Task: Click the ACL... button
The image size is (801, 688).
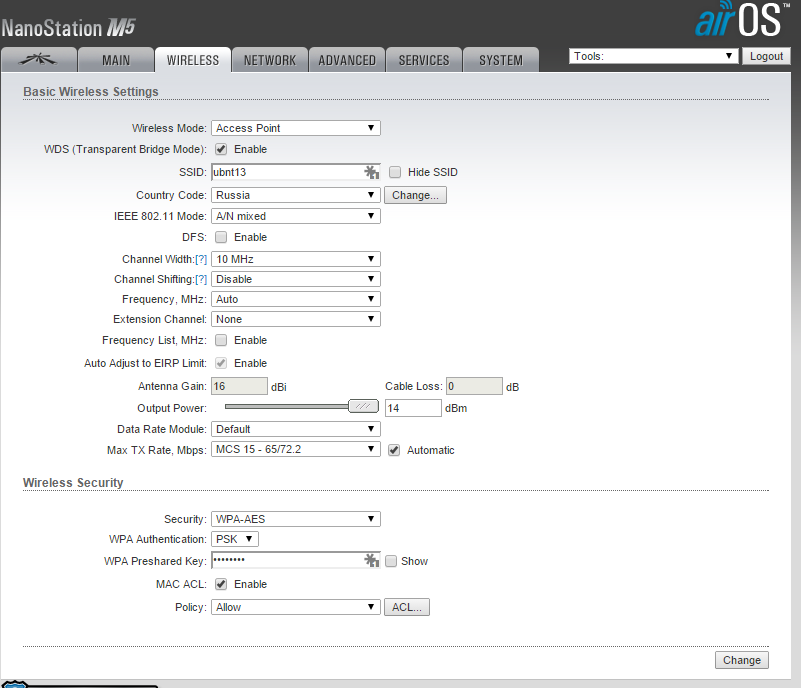Action: tap(407, 607)
